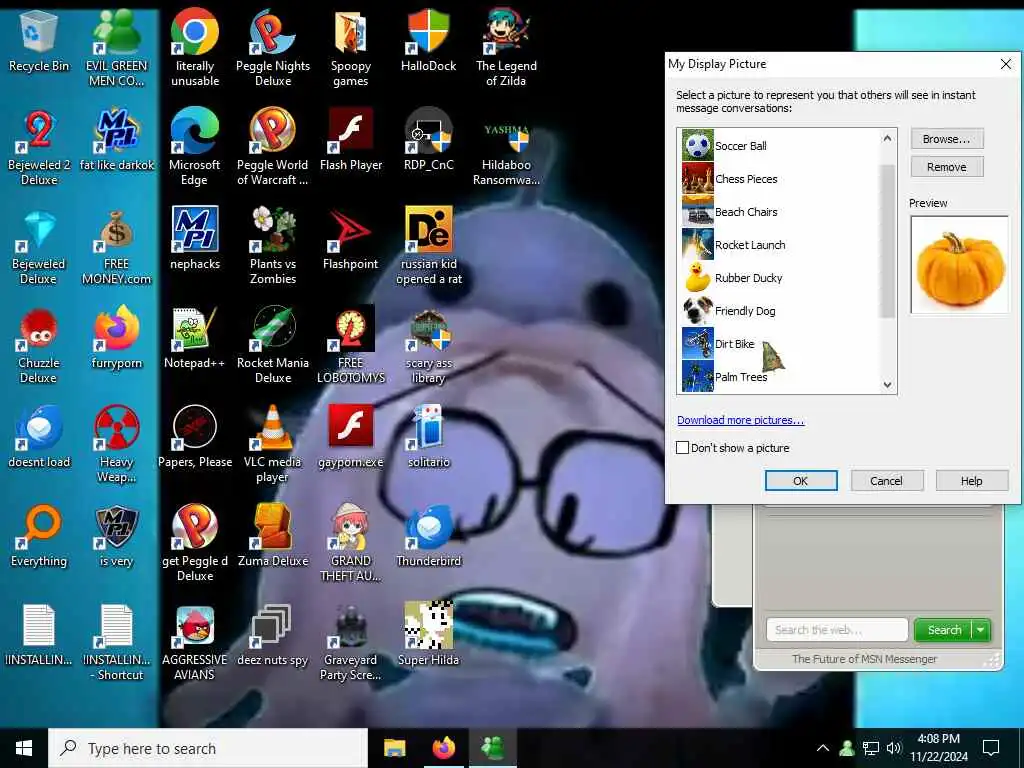
Task: Click the Browse... button
Action: tap(946, 139)
